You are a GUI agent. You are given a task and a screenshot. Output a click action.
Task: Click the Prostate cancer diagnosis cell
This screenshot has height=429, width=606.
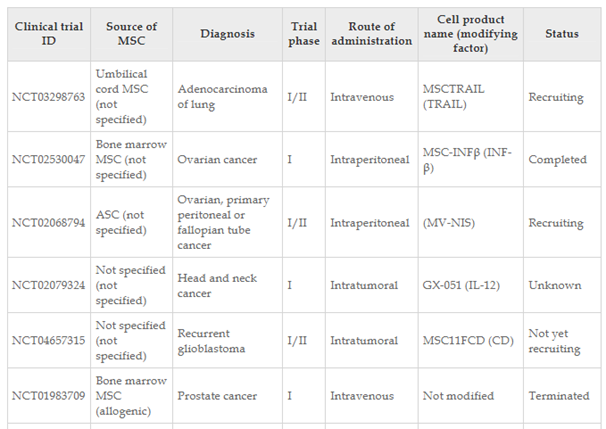[227, 396]
